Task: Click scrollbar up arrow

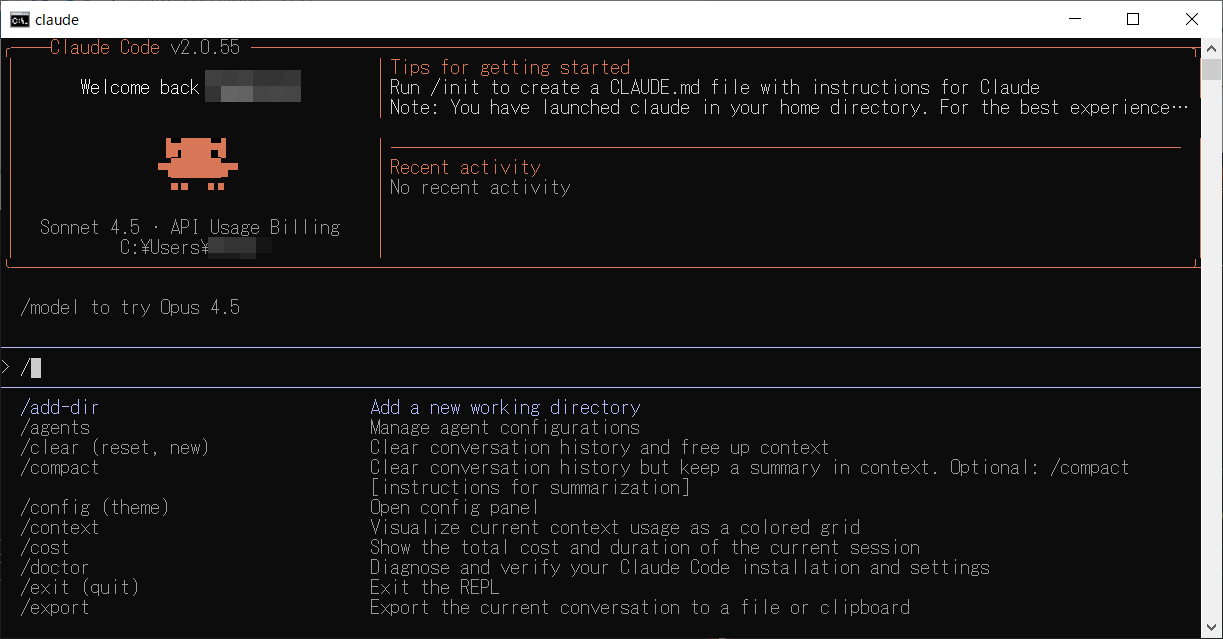Action: 1211,48
